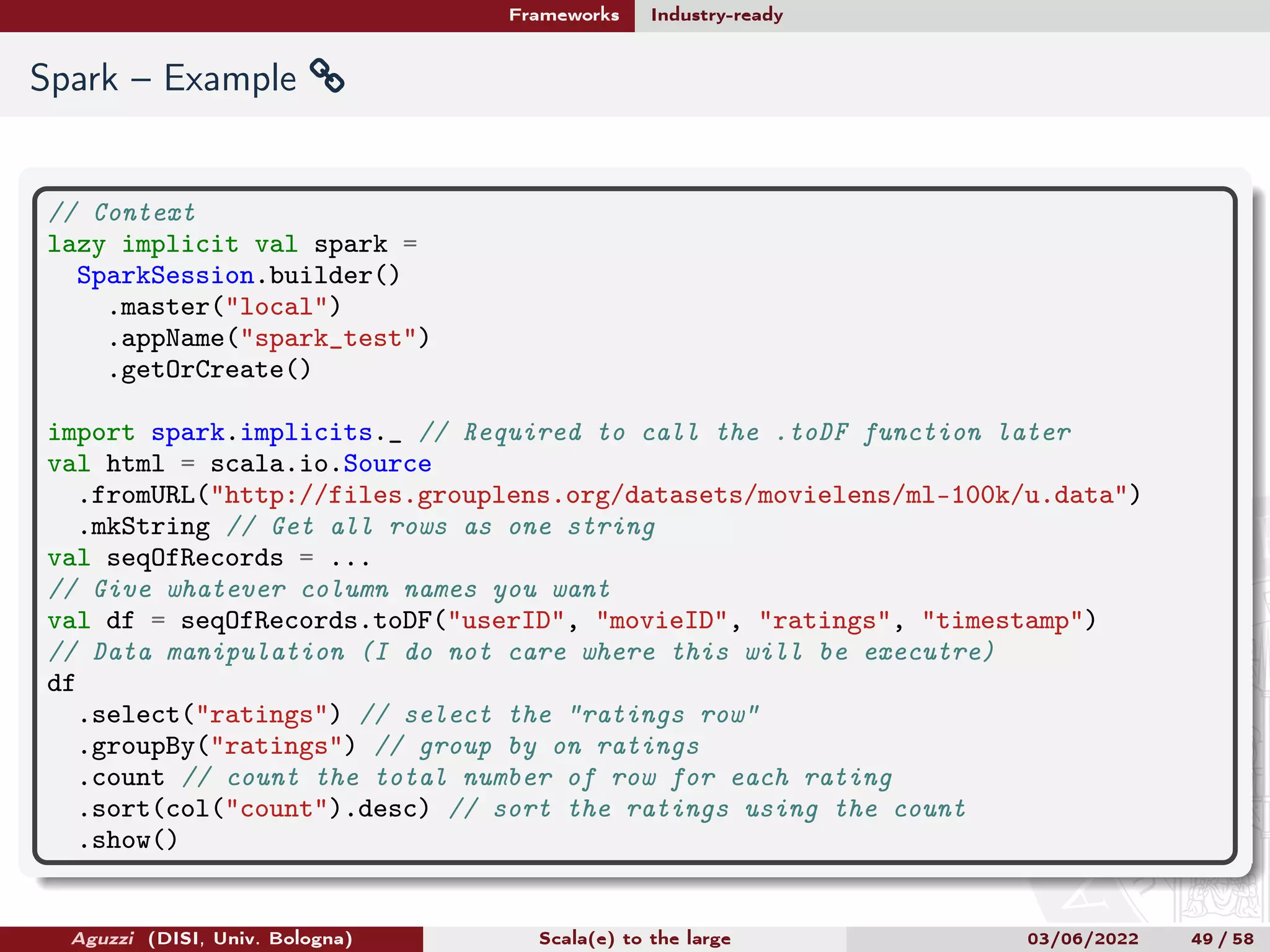Click the lazy implicit val spark line
The image size is (1270, 952).
click(233, 244)
